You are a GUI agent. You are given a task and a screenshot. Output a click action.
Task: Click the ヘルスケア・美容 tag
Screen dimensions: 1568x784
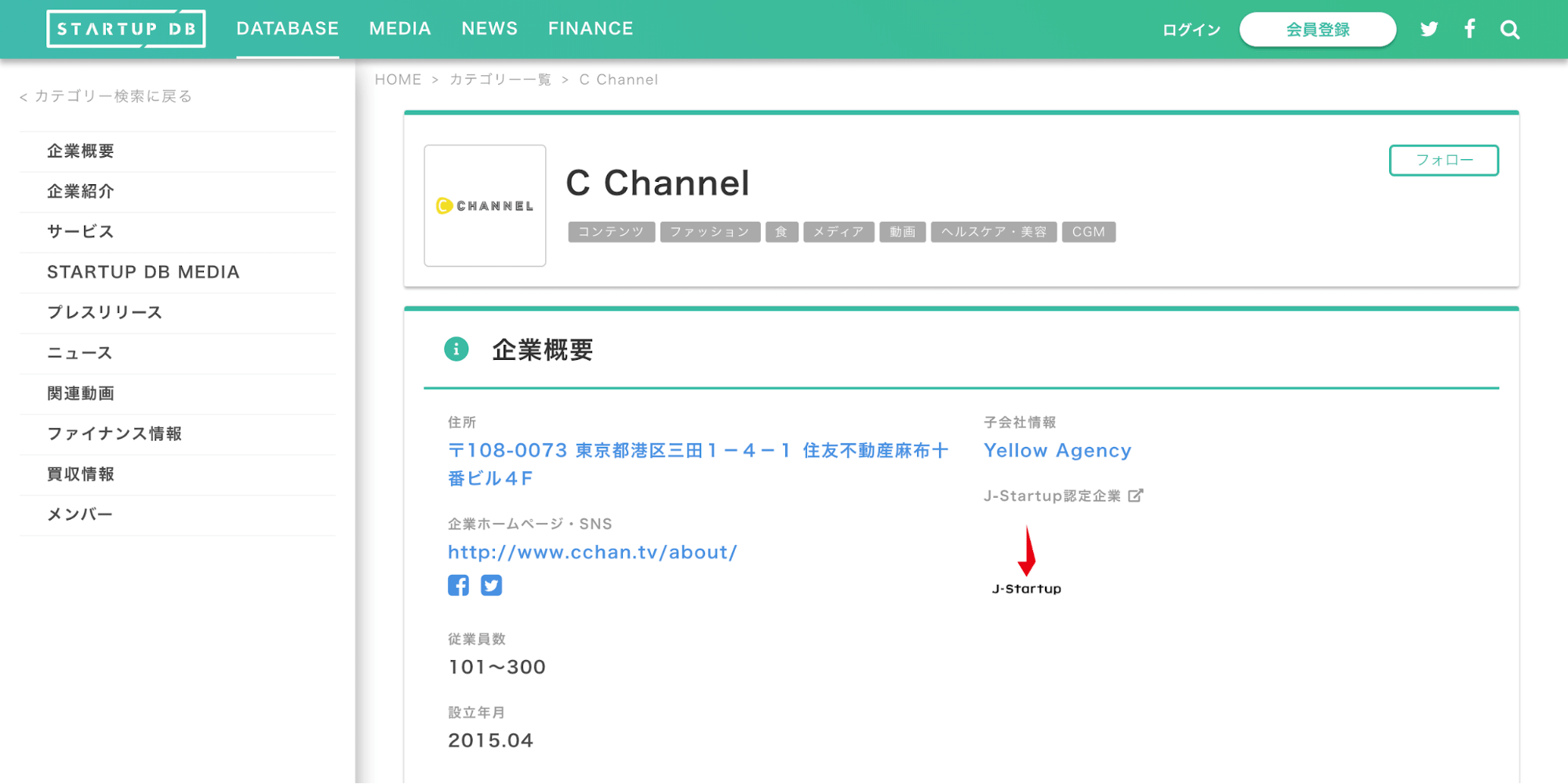click(x=994, y=232)
